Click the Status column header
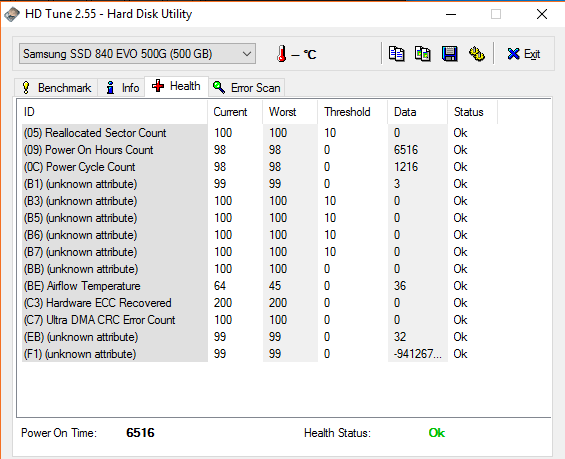 point(472,112)
